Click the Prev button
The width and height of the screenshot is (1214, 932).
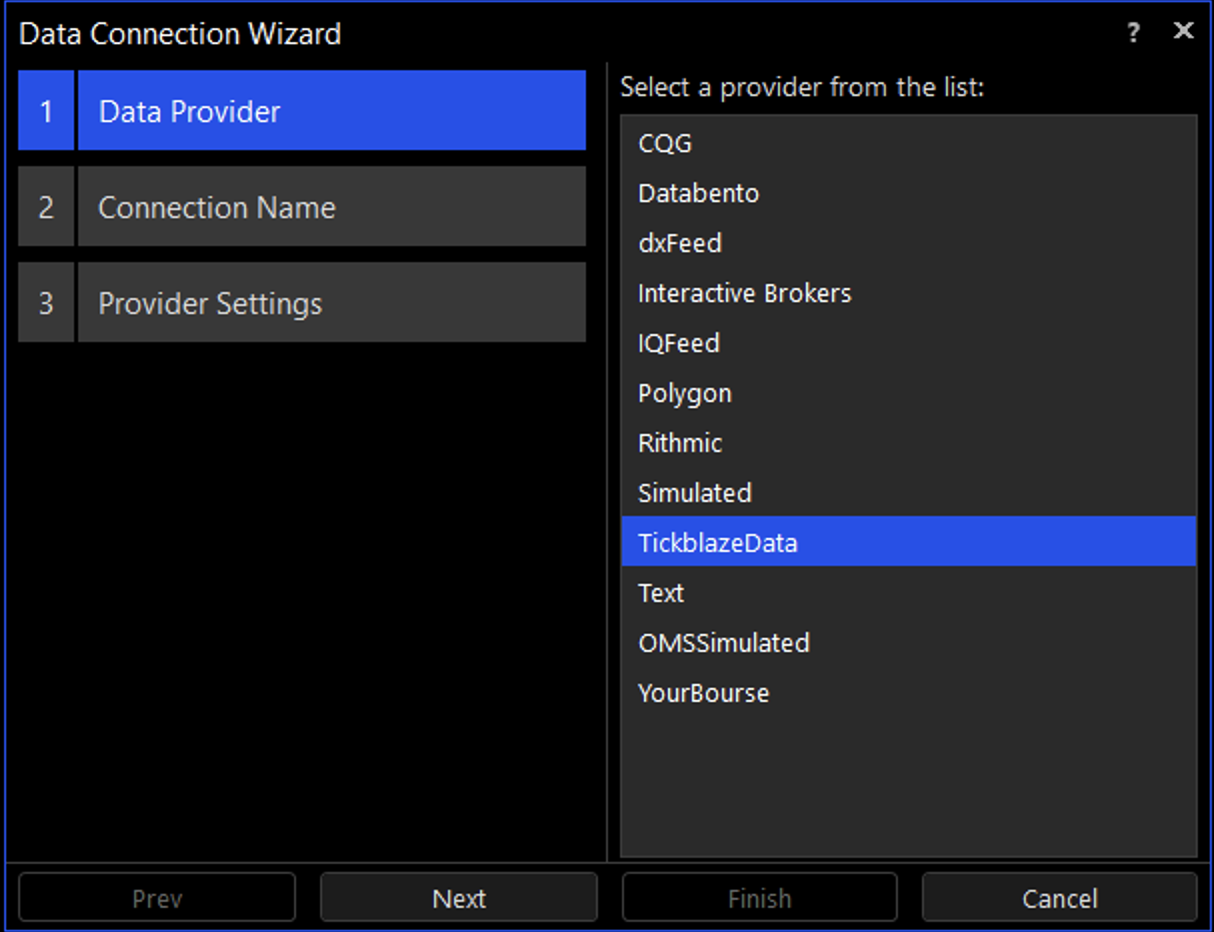coord(157,897)
